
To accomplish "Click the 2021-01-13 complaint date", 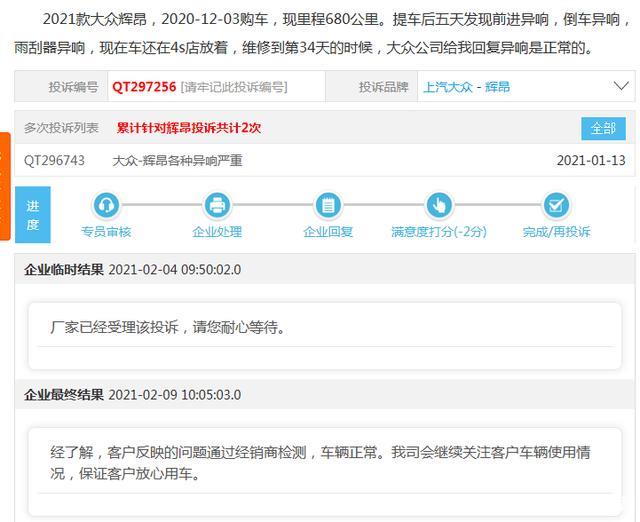I will click(591, 160).
